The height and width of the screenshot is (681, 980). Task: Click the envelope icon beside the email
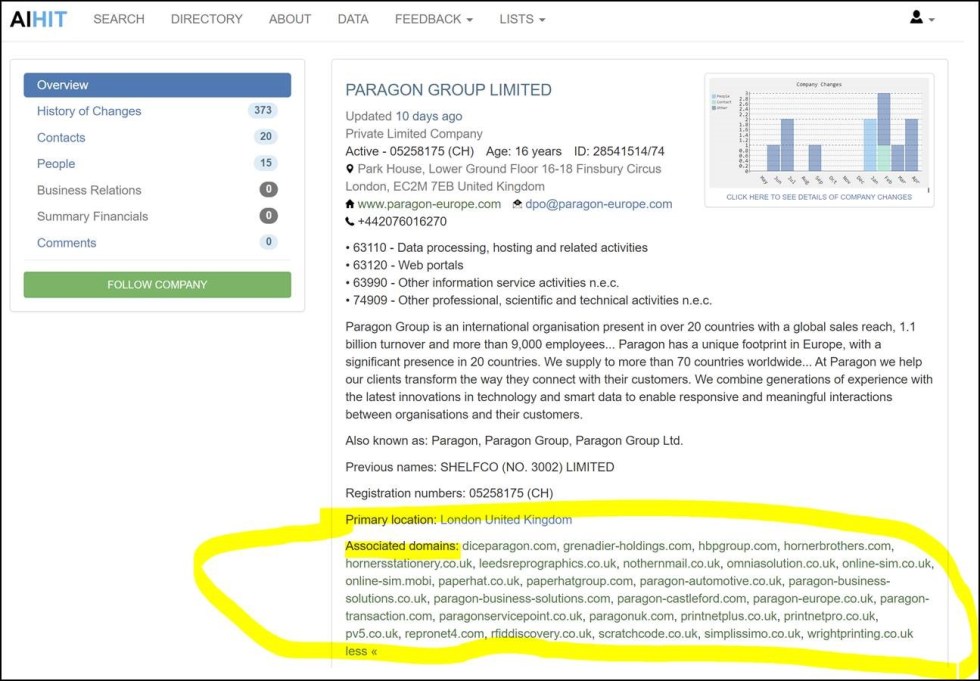pyautogui.click(x=517, y=204)
